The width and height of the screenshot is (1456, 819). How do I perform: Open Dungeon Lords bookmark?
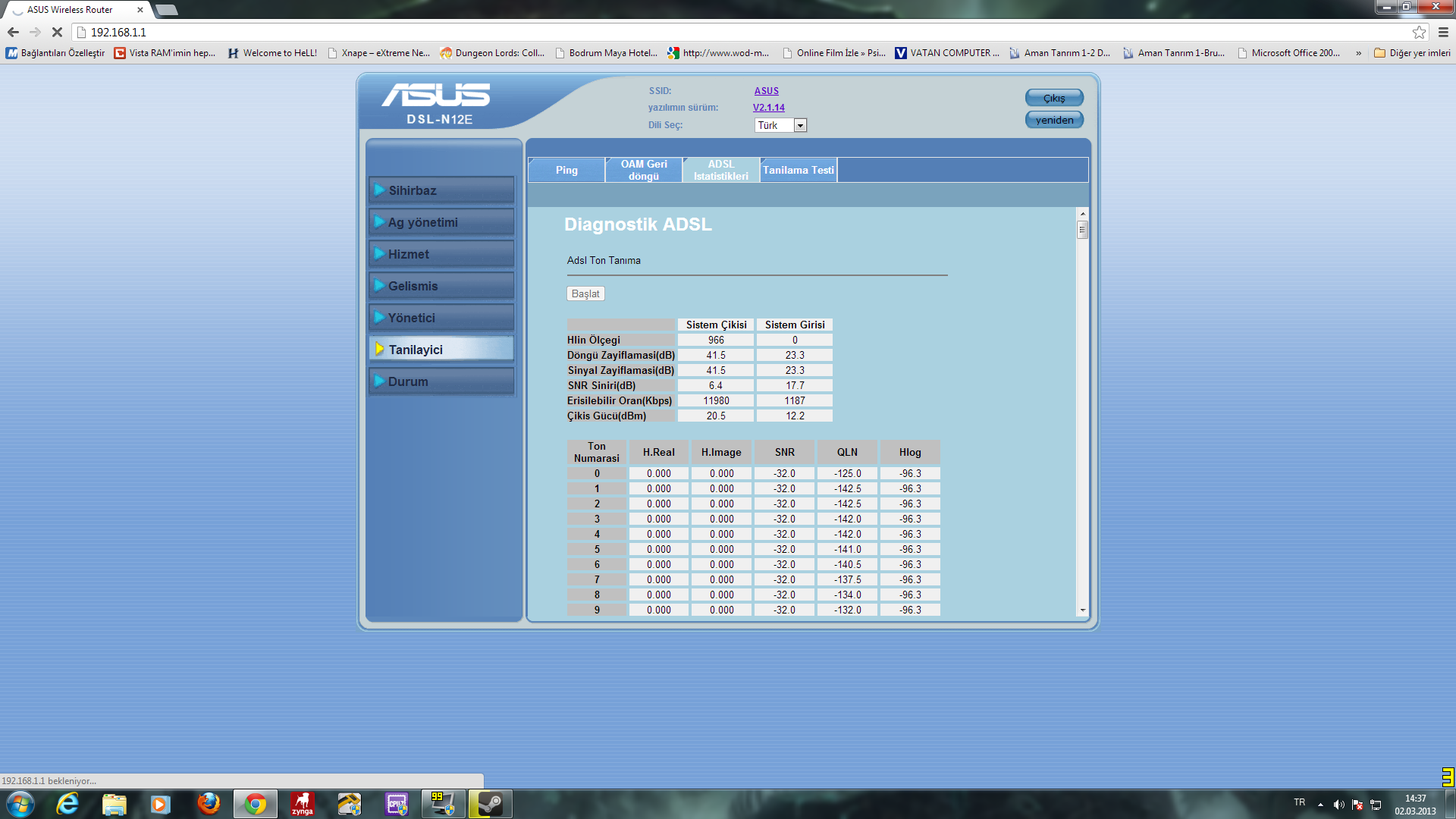pyautogui.click(x=492, y=53)
